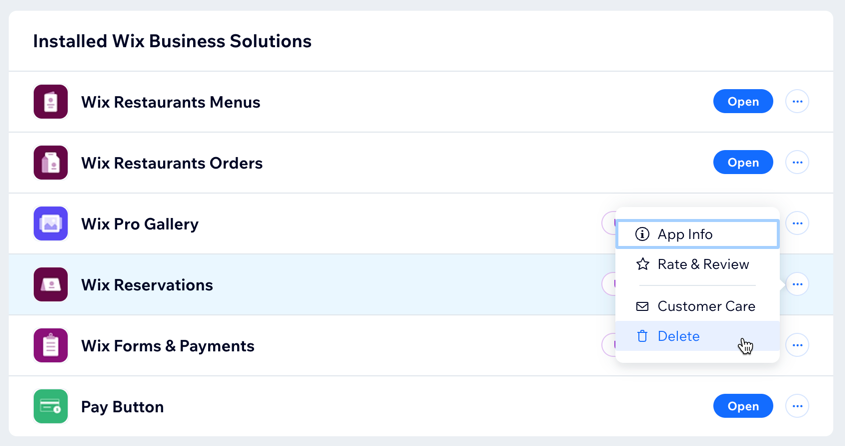Click the Wix Forms & Payments row title
The width and height of the screenshot is (845, 446).
[x=168, y=346]
